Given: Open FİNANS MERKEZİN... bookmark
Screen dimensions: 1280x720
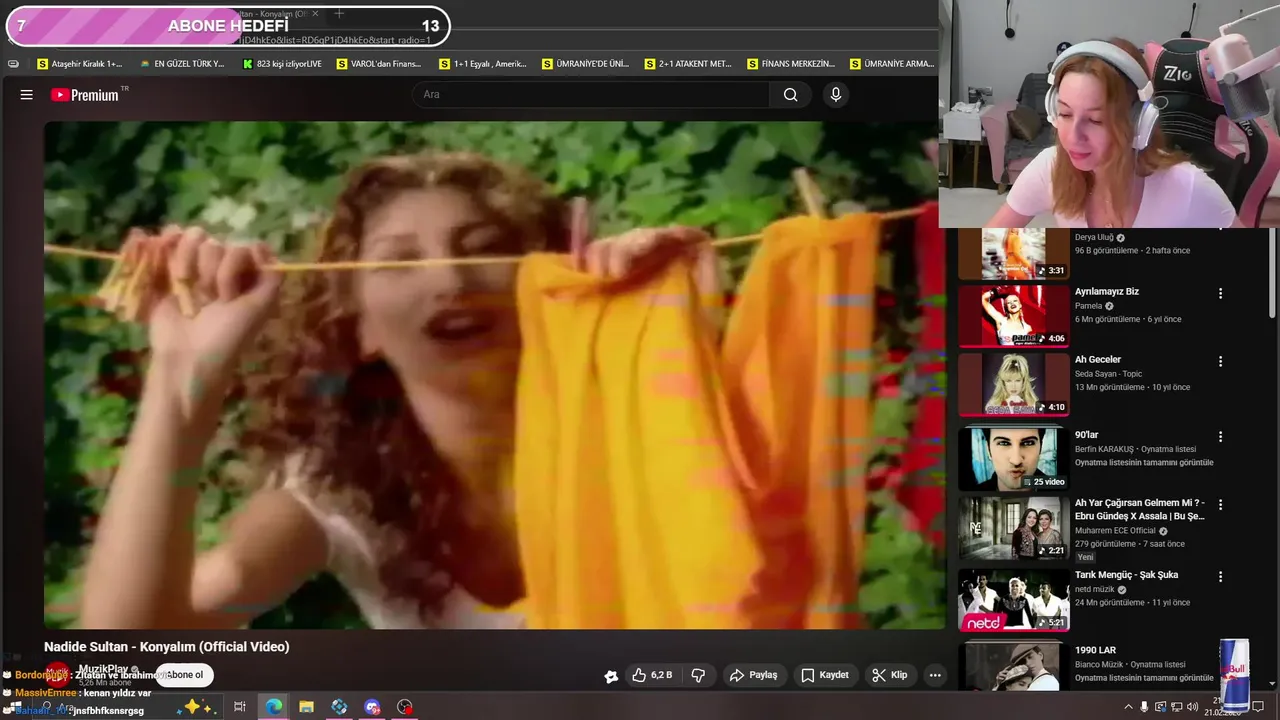Looking at the screenshot, I should tap(791, 64).
